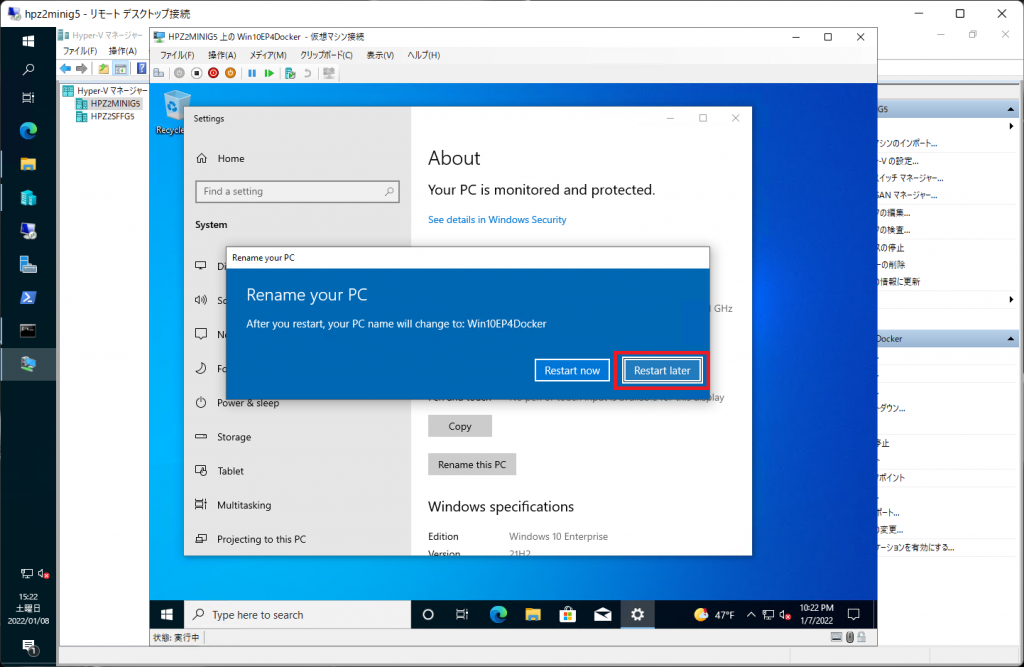Click the up-one-level folder icon in Hyper-V Manager
This screenshot has height=667, width=1024.
tap(104, 69)
